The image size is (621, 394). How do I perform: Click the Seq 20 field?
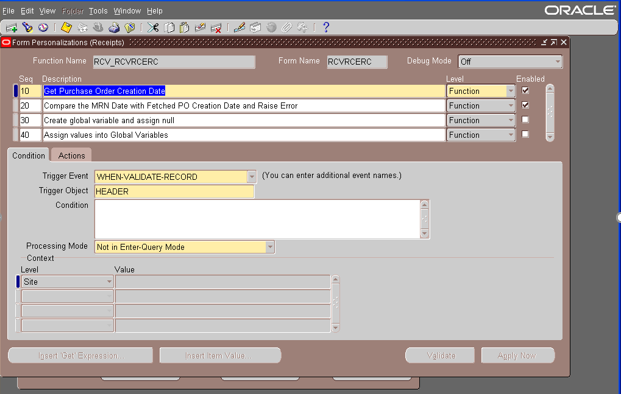30,106
